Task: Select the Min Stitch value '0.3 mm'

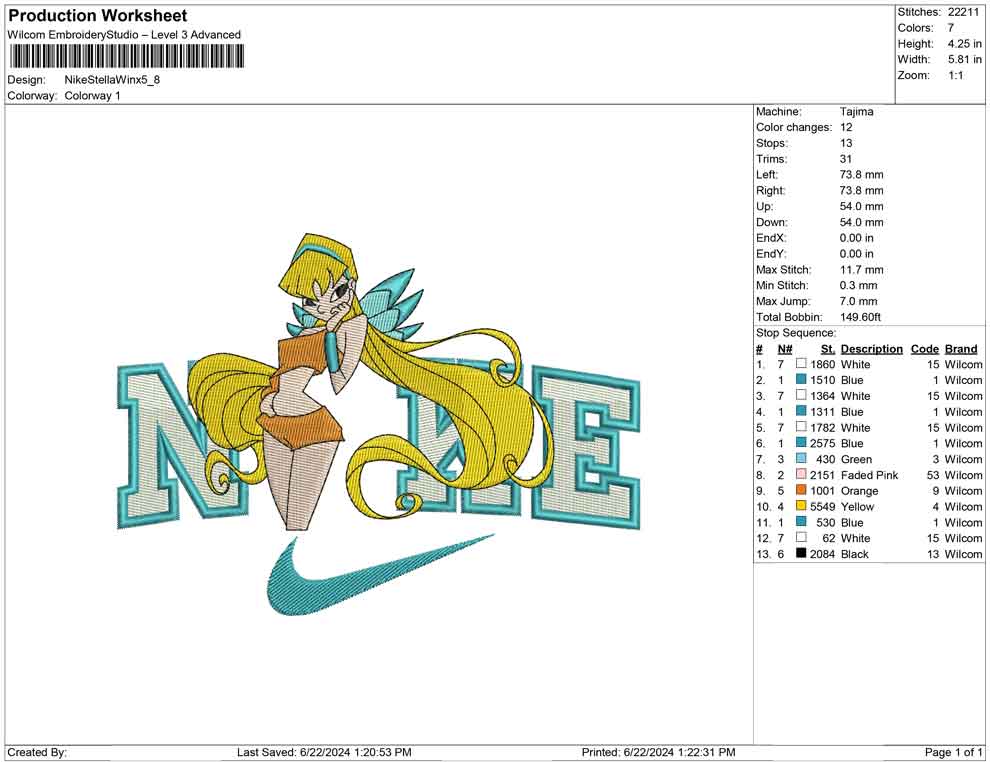Action: point(858,285)
